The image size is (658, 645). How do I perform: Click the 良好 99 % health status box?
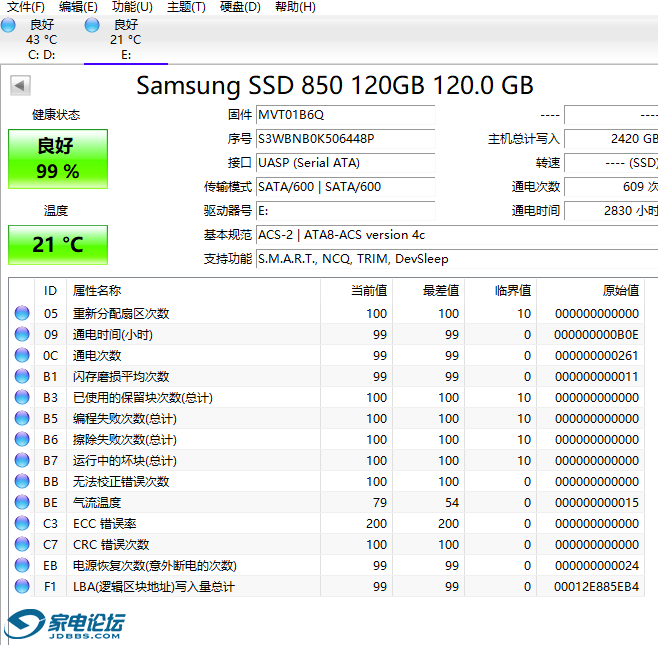[58, 159]
